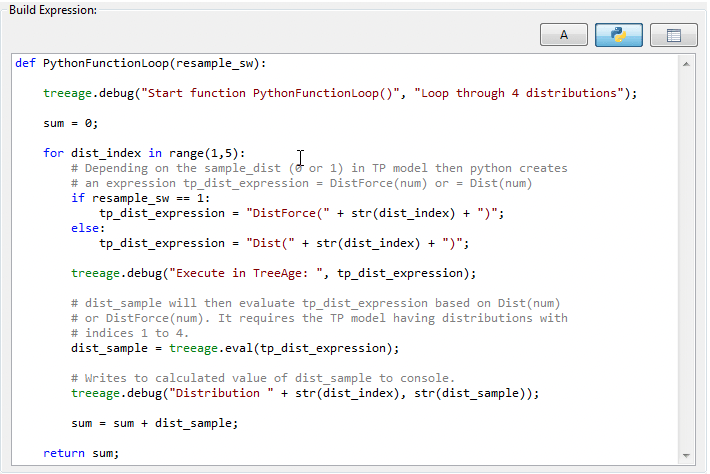Click the 'treeage.debug("Distribution "' line
The image size is (710, 474).
point(305,393)
